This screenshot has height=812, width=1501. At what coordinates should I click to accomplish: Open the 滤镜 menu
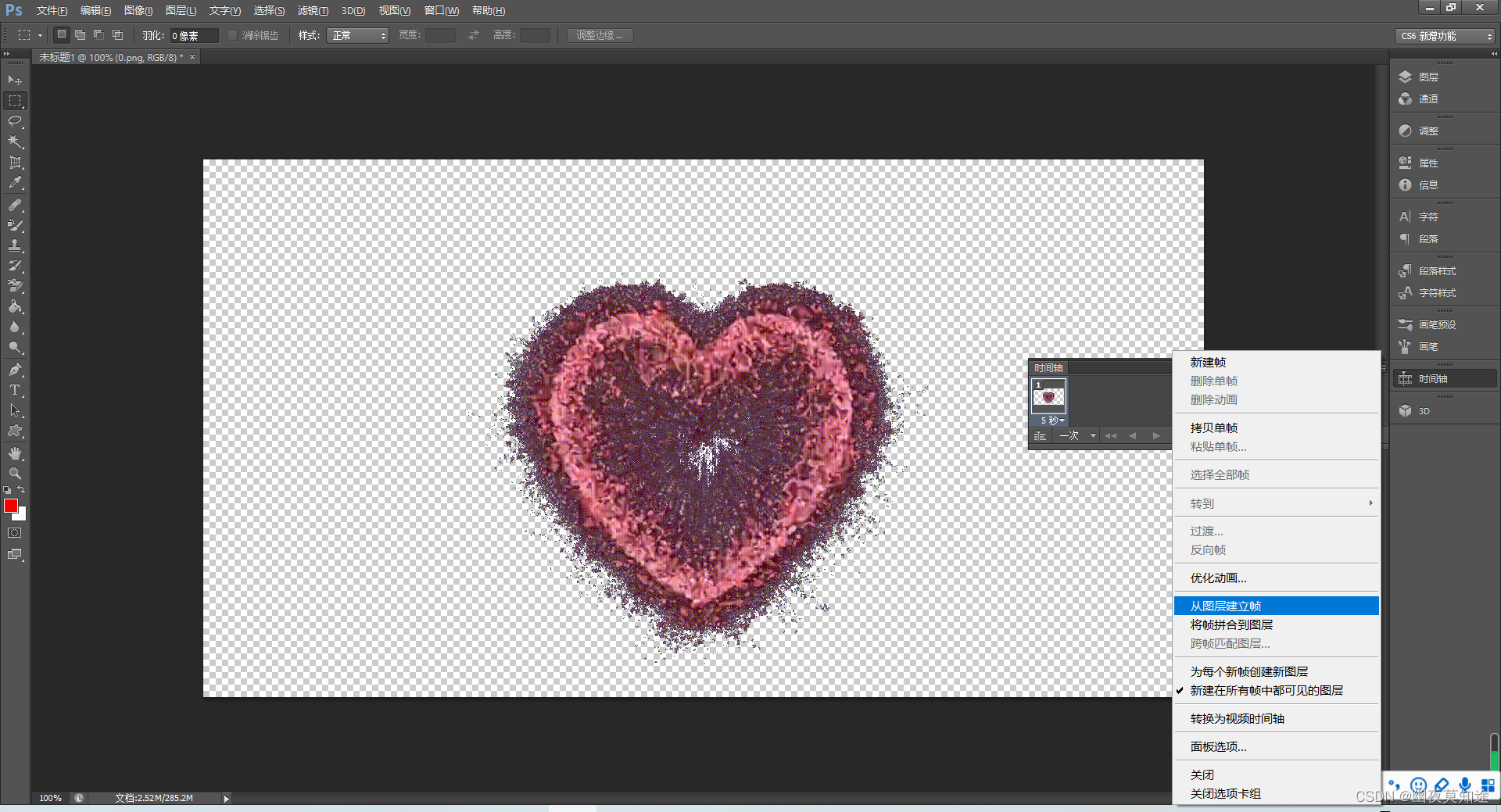pos(313,11)
